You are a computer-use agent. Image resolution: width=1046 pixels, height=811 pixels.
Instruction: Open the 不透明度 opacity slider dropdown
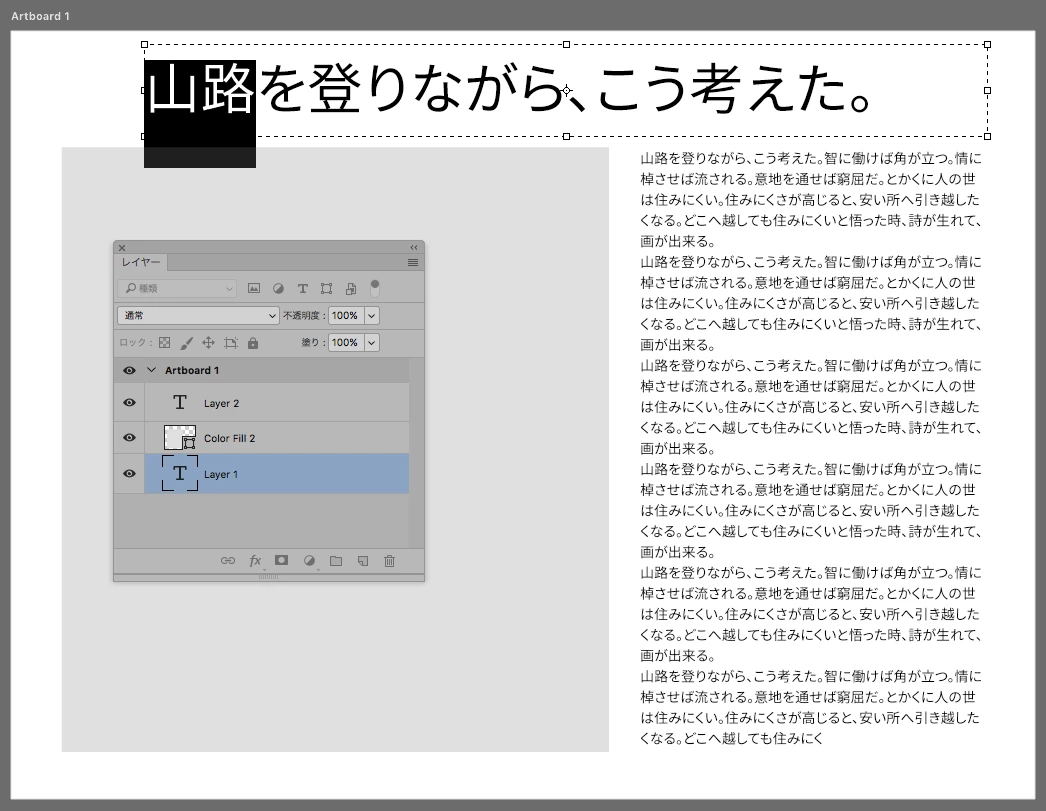click(372, 315)
